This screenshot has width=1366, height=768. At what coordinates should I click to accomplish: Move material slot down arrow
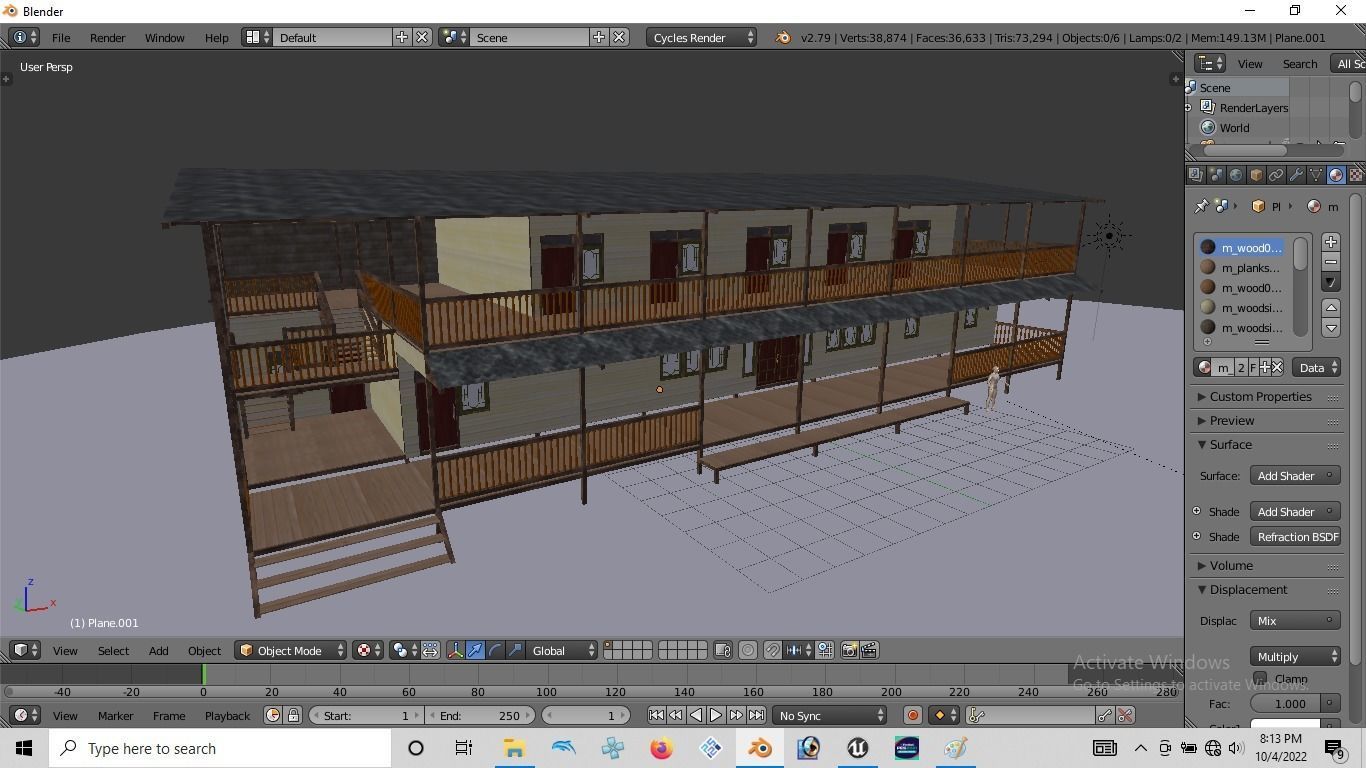tap(1331, 328)
